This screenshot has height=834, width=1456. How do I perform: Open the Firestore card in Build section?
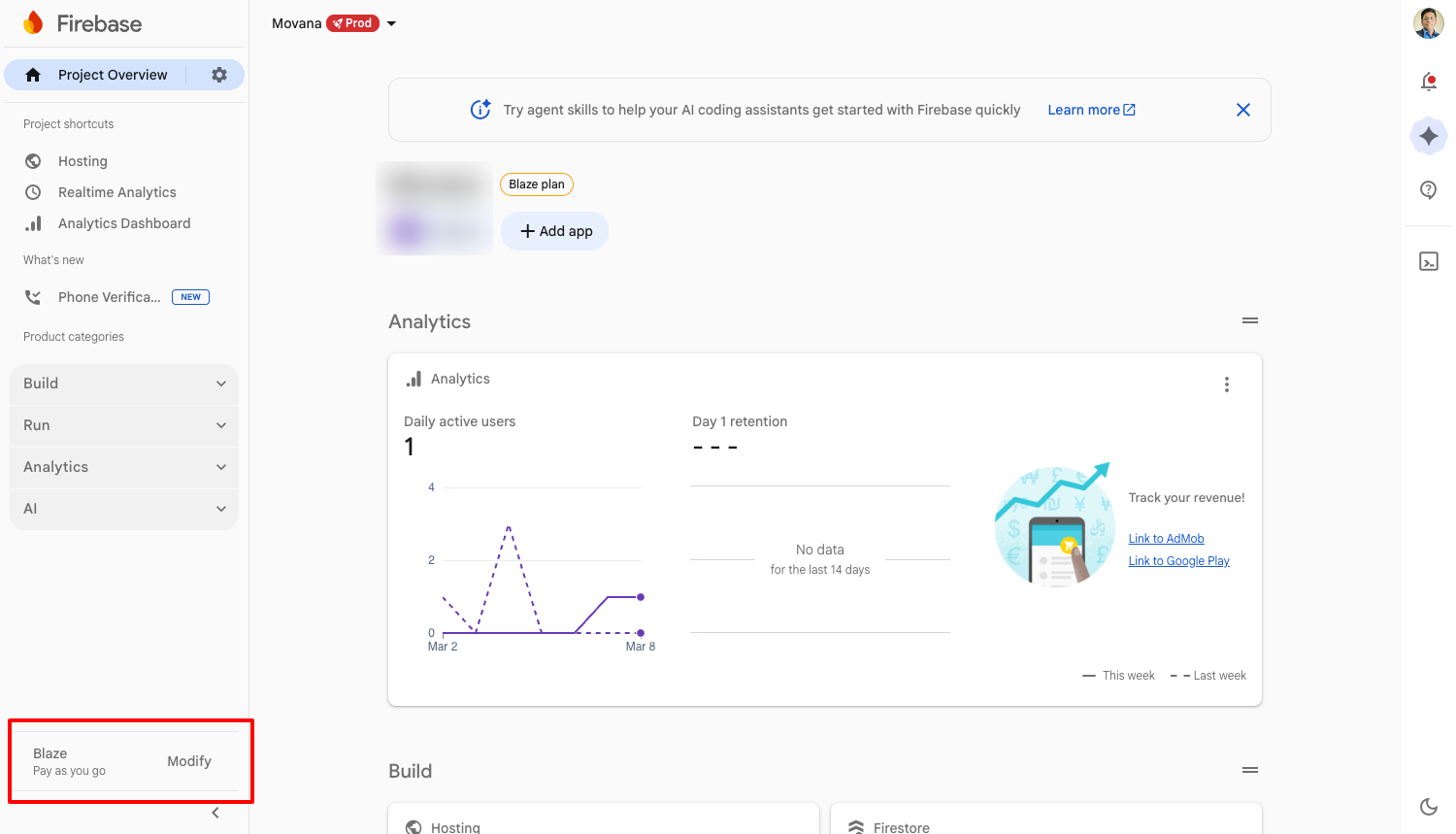1046,818
